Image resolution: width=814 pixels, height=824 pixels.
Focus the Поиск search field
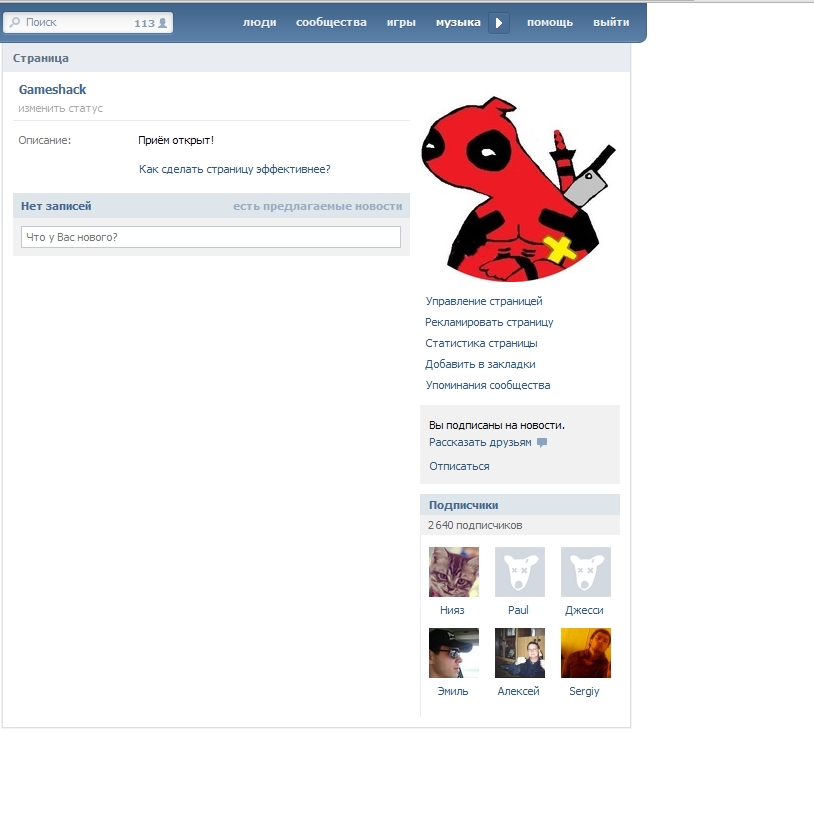click(x=88, y=23)
